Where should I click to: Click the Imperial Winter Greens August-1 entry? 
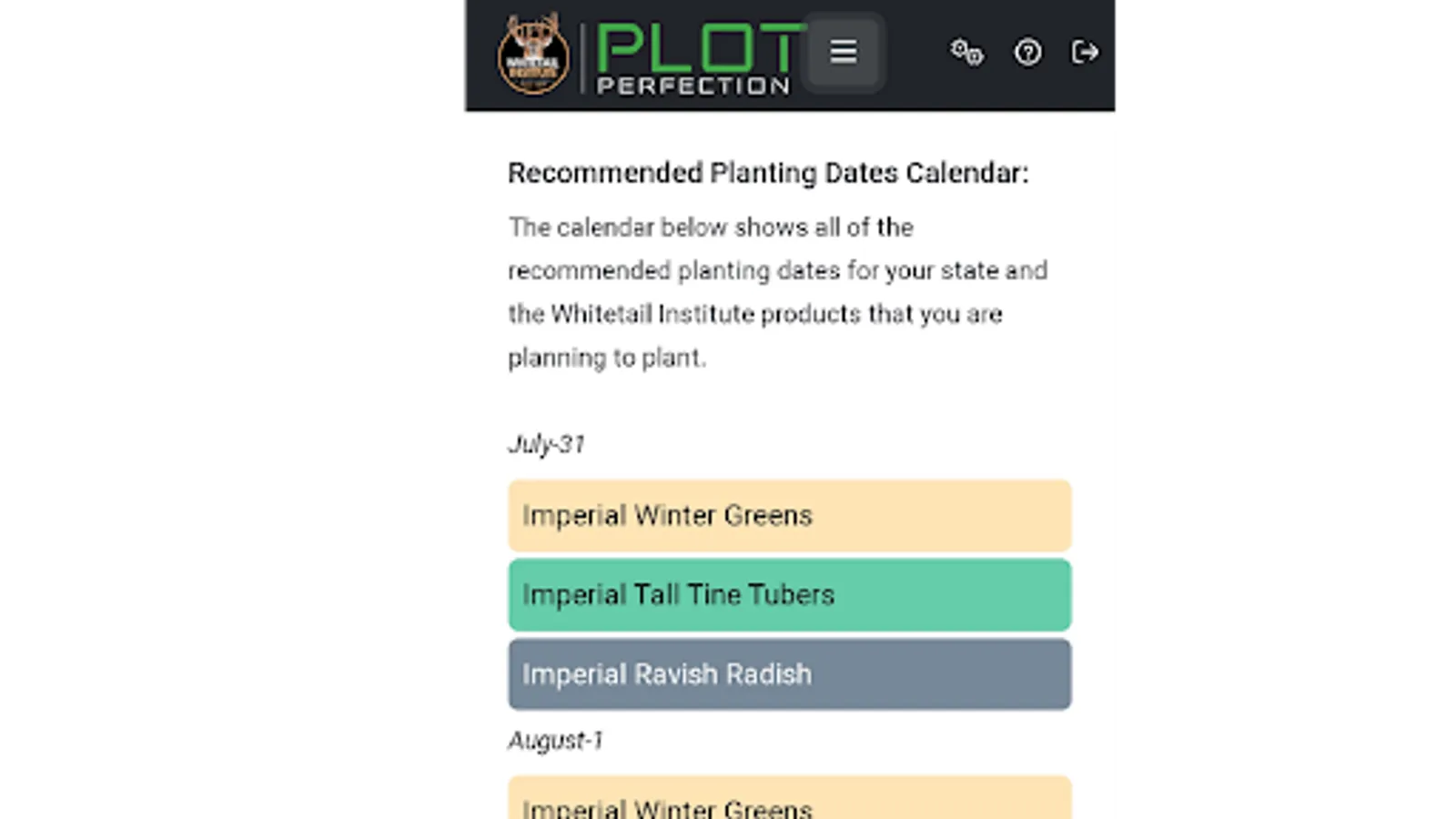point(790,801)
